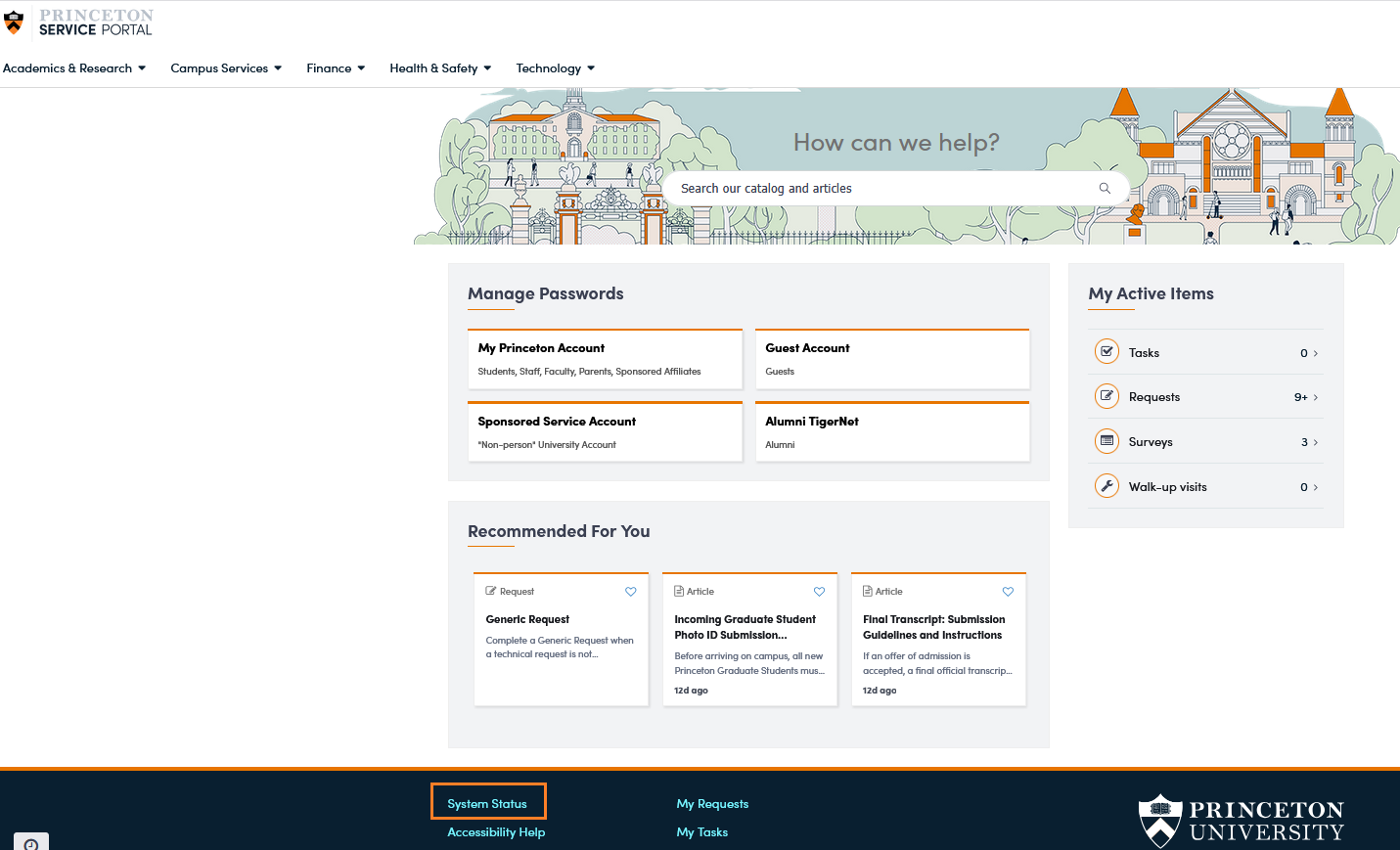Click the search magnifier icon

(1105, 188)
